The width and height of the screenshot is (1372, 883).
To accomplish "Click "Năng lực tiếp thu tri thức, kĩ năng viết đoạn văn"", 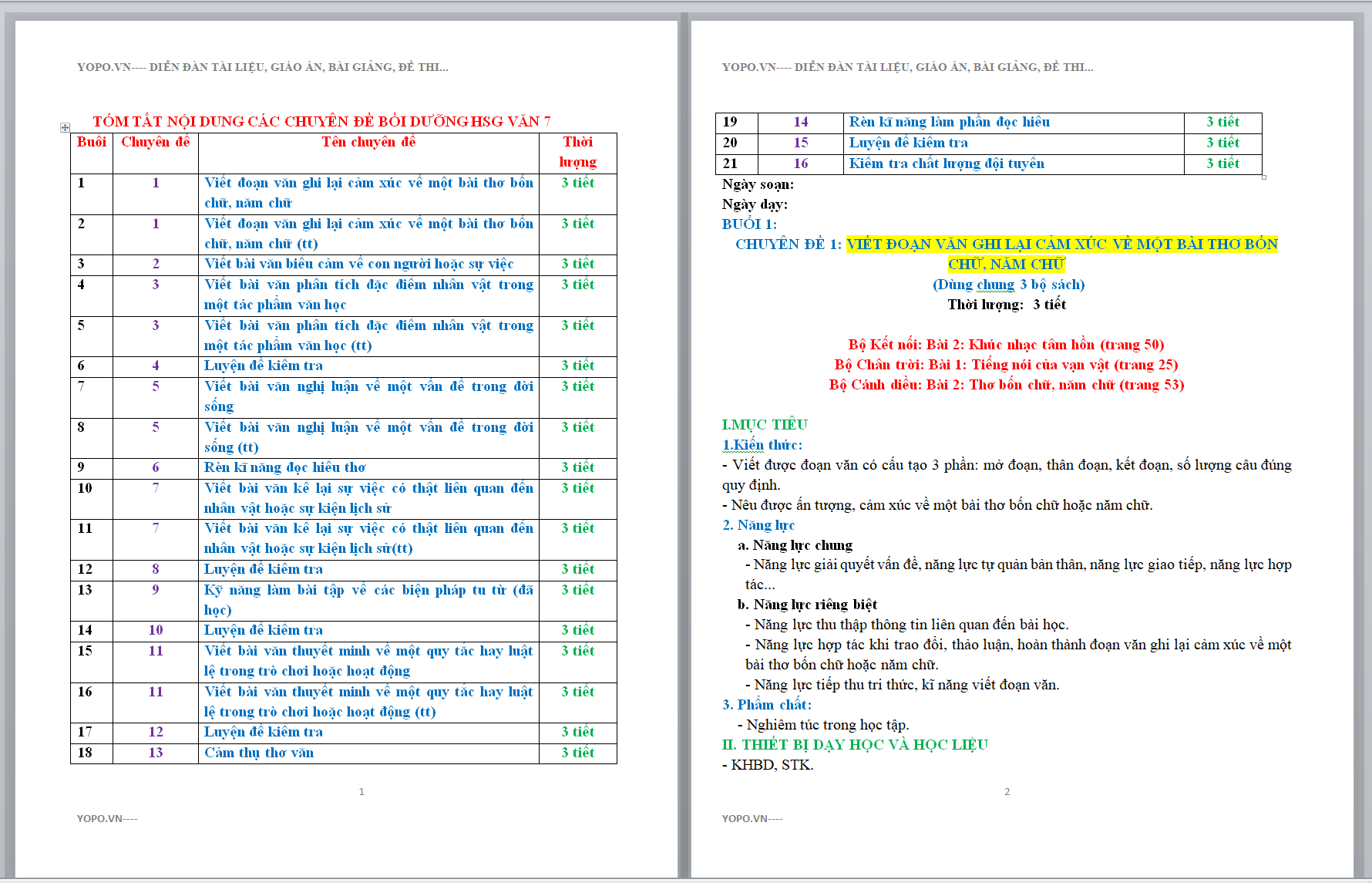I will coord(902,685).
